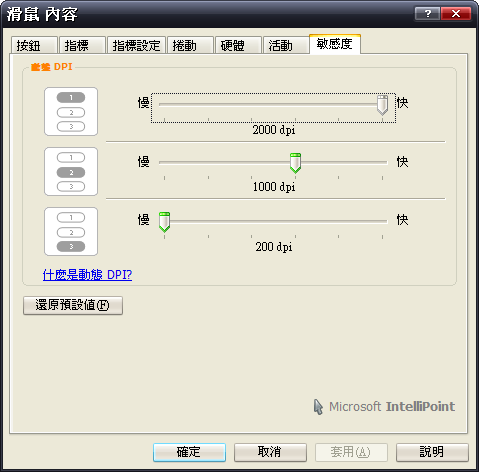Switch to the 按鈕 tab
Viewport: 479px width, 472px height.
34,45
